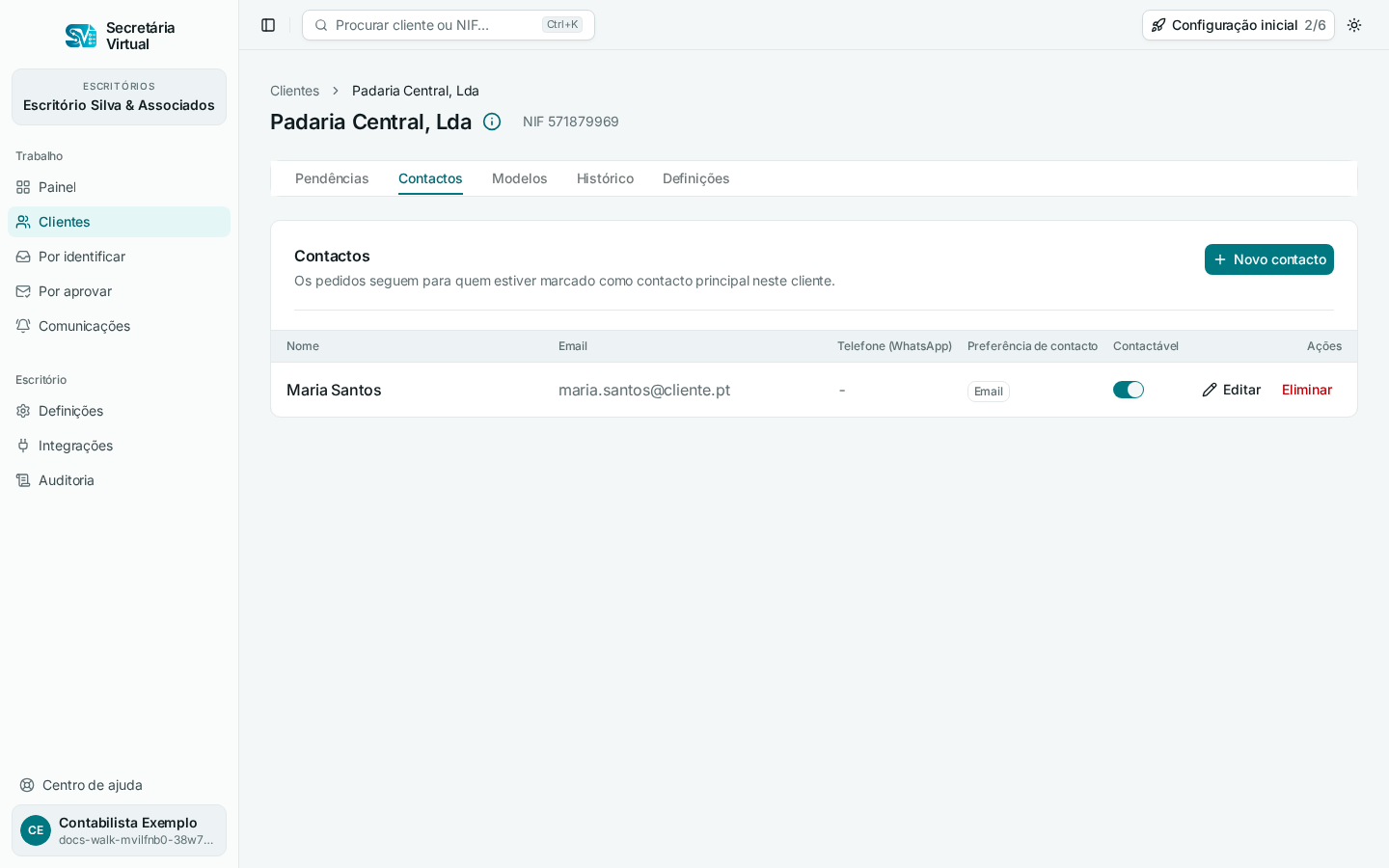
Task: Click the Por identificar inbox icon
Action: (x=23, y=257)
